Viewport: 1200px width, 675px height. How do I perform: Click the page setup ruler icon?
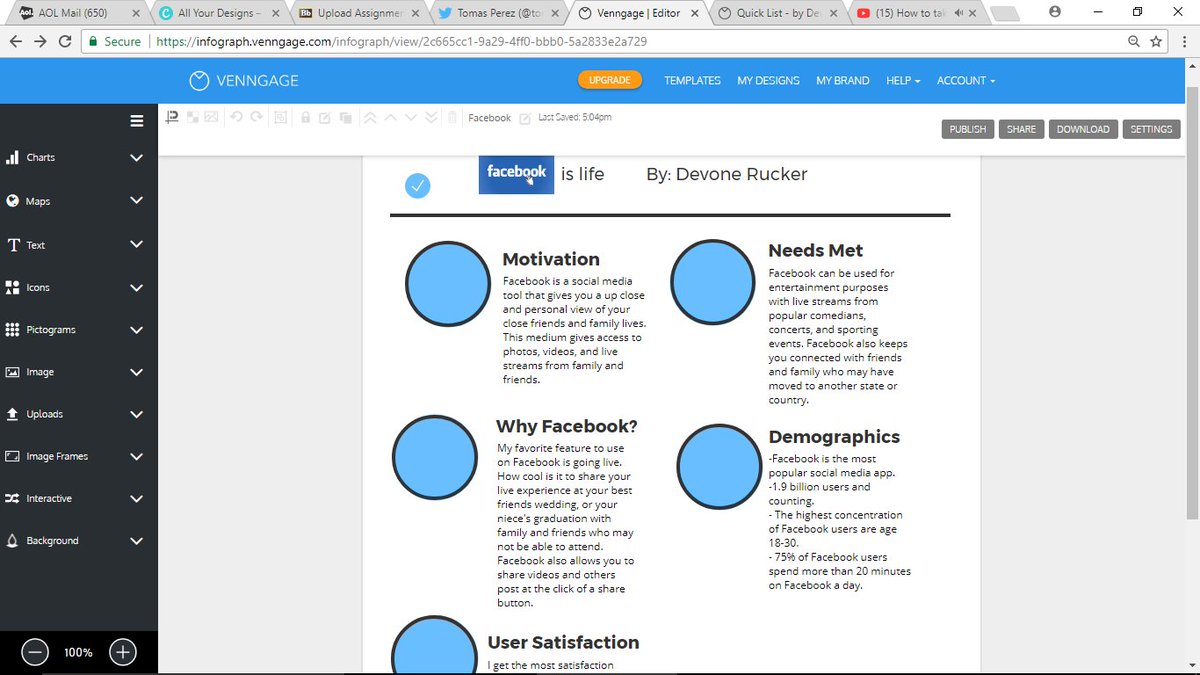click(x=172, y=117)
